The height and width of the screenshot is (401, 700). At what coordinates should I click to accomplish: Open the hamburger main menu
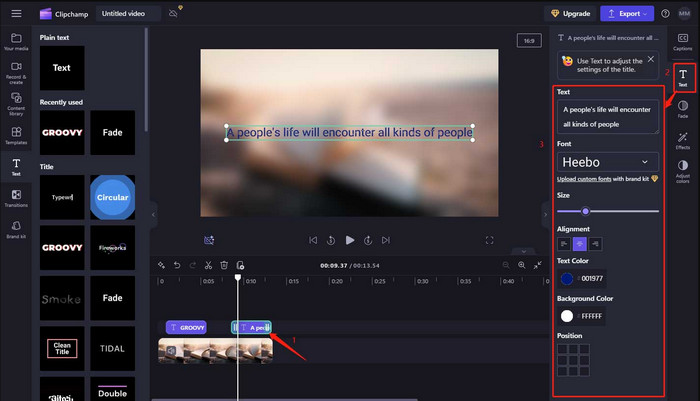(17, 13)
